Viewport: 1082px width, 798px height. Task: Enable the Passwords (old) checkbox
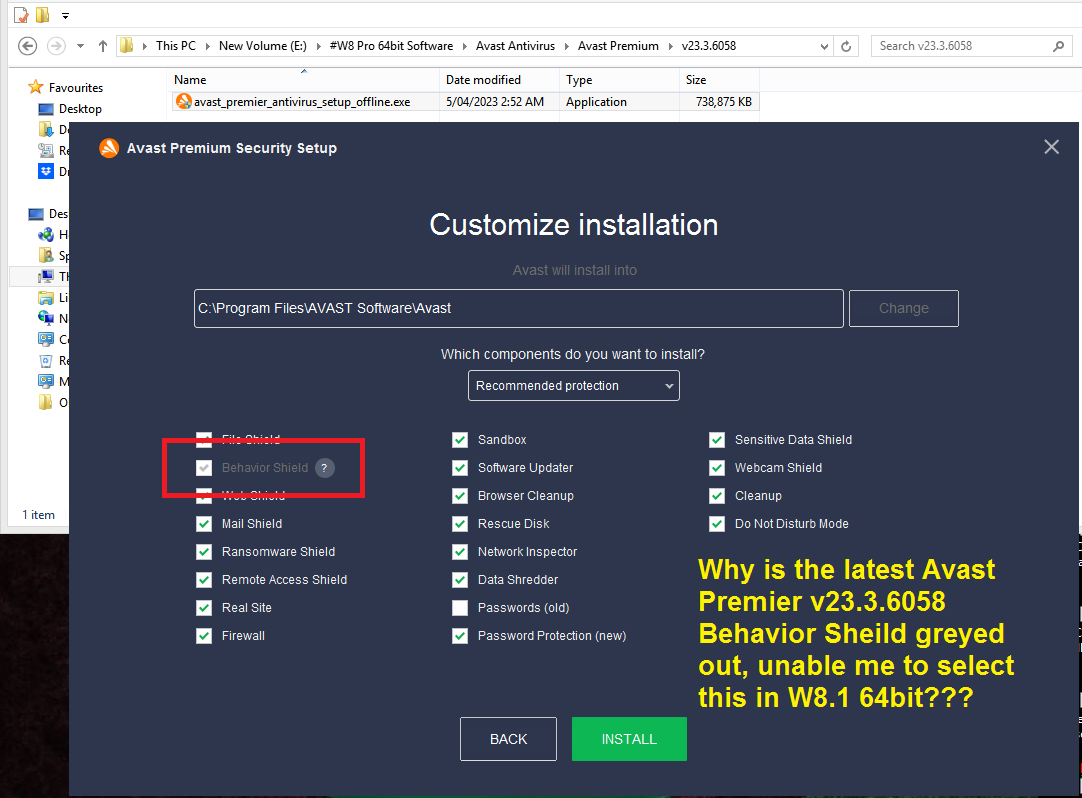click(460, 608)
